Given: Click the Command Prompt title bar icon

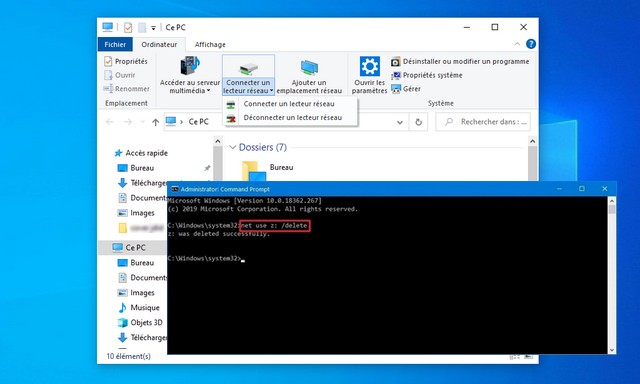Looking at the screenshot, I should (x=175, y=189).
